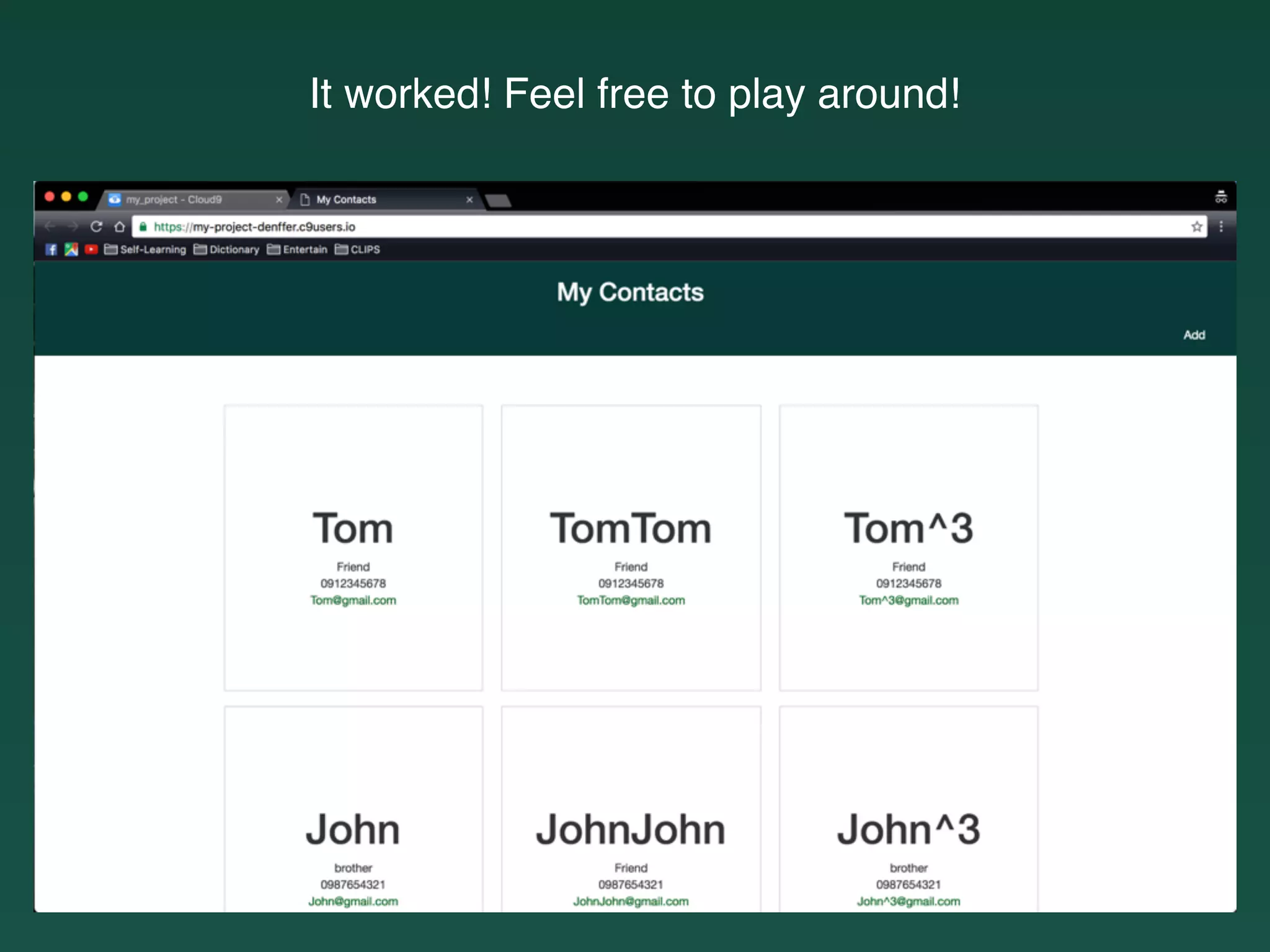Close the My Contacts tab

[469, 200]
